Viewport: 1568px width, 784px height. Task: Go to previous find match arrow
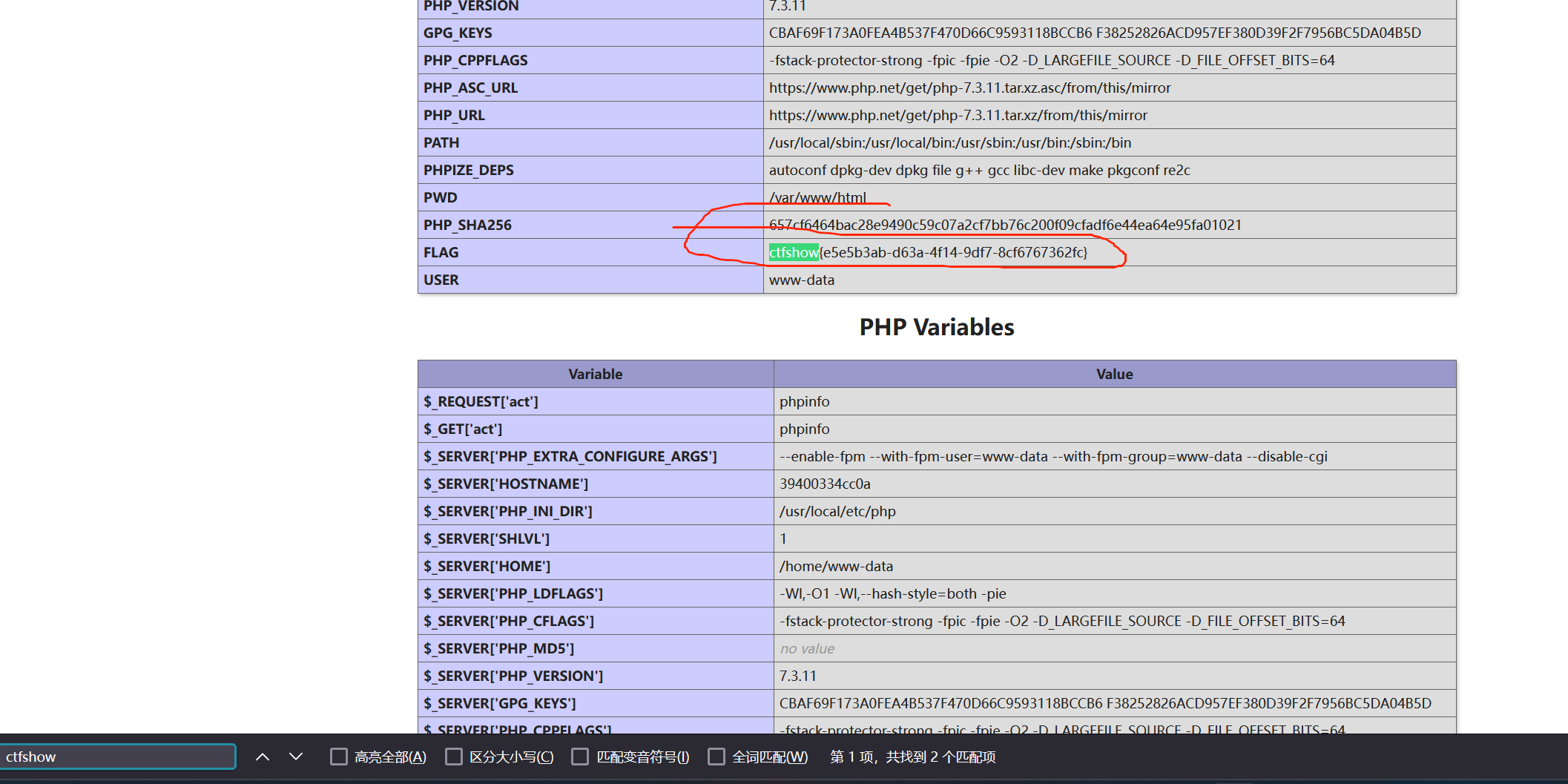pos(263,757)
